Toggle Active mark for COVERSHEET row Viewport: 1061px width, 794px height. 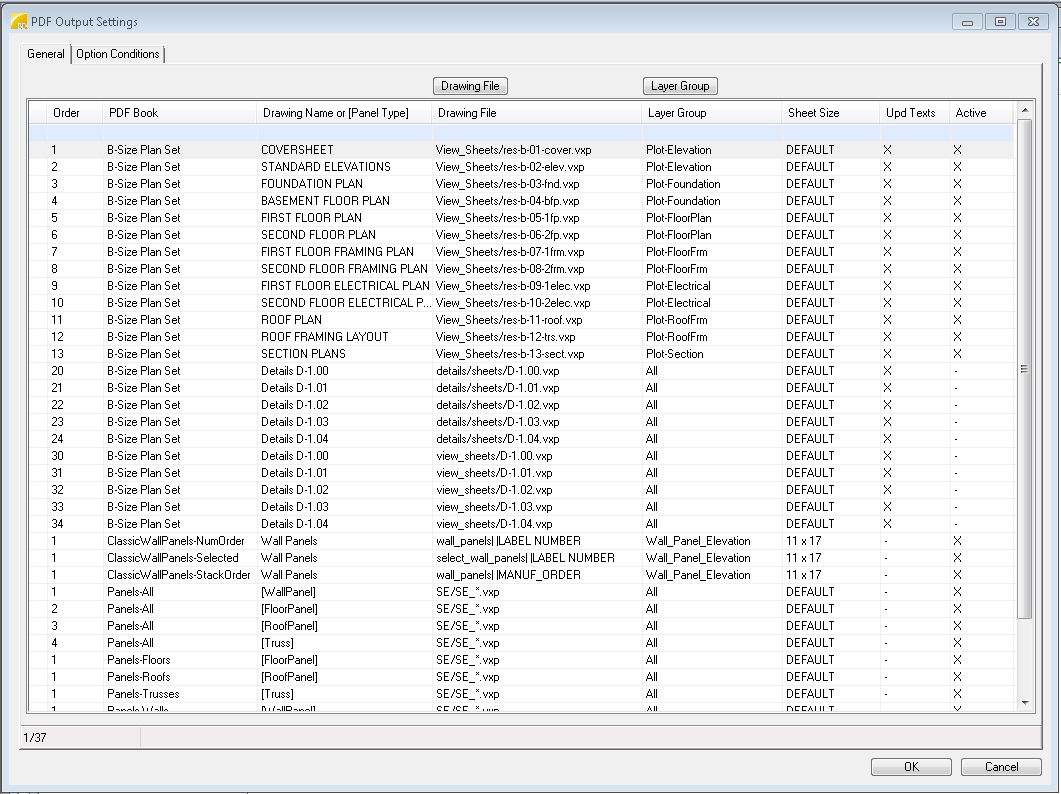957,150
